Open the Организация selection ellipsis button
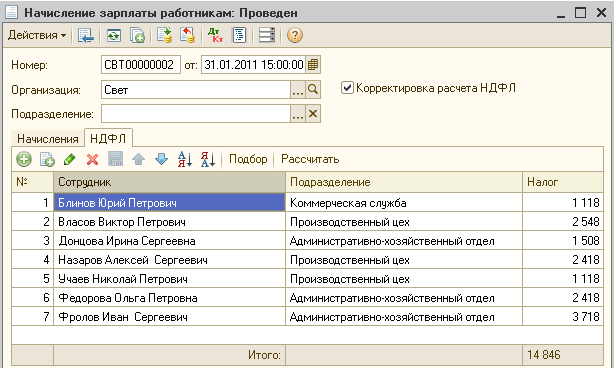614x368 pixels. click(298, 90)
